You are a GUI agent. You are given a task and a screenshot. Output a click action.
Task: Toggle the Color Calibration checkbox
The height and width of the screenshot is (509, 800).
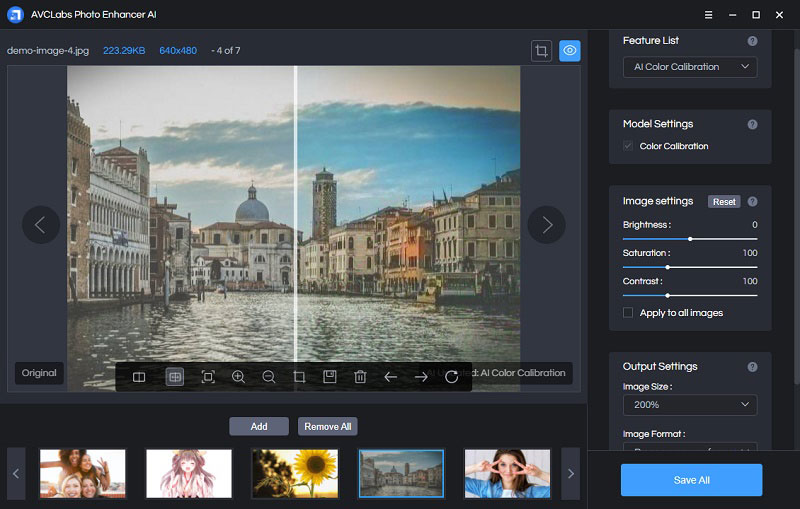click(x=628, y=146)
